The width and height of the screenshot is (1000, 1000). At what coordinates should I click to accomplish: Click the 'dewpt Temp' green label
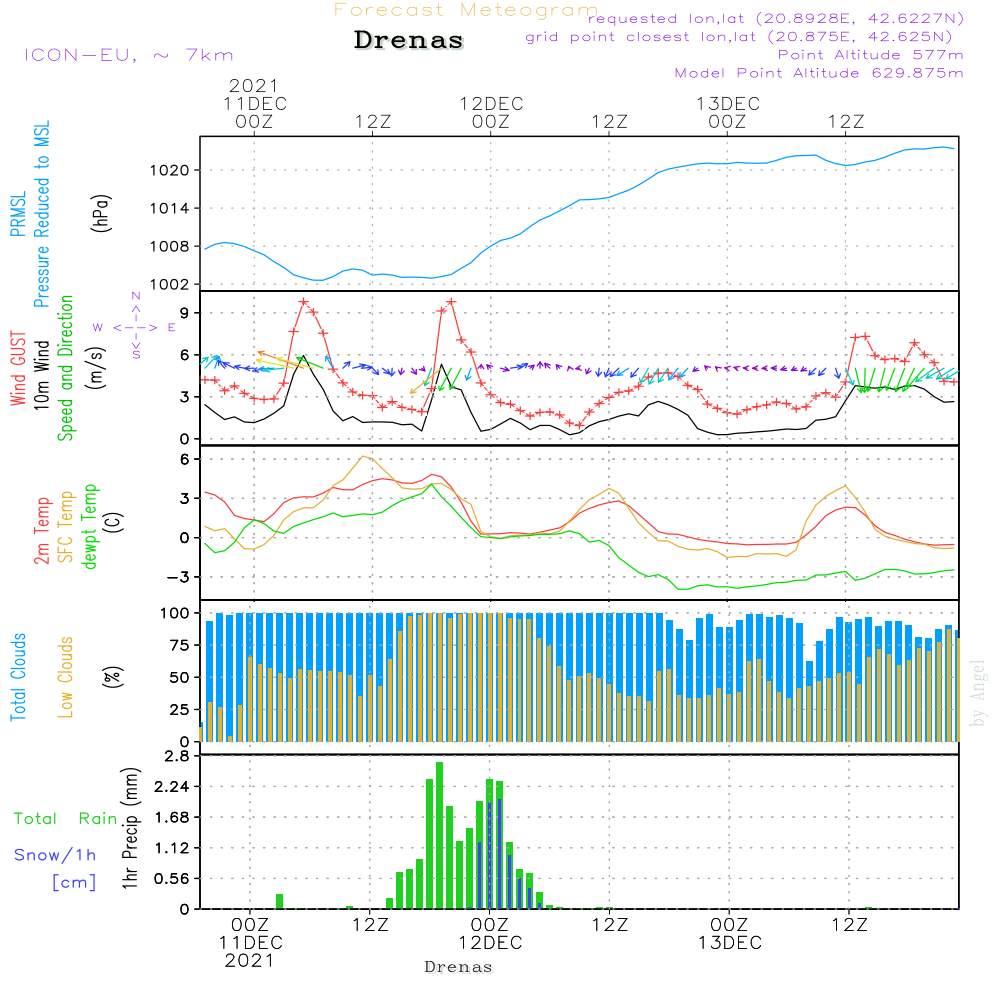[x=89, y=526]
